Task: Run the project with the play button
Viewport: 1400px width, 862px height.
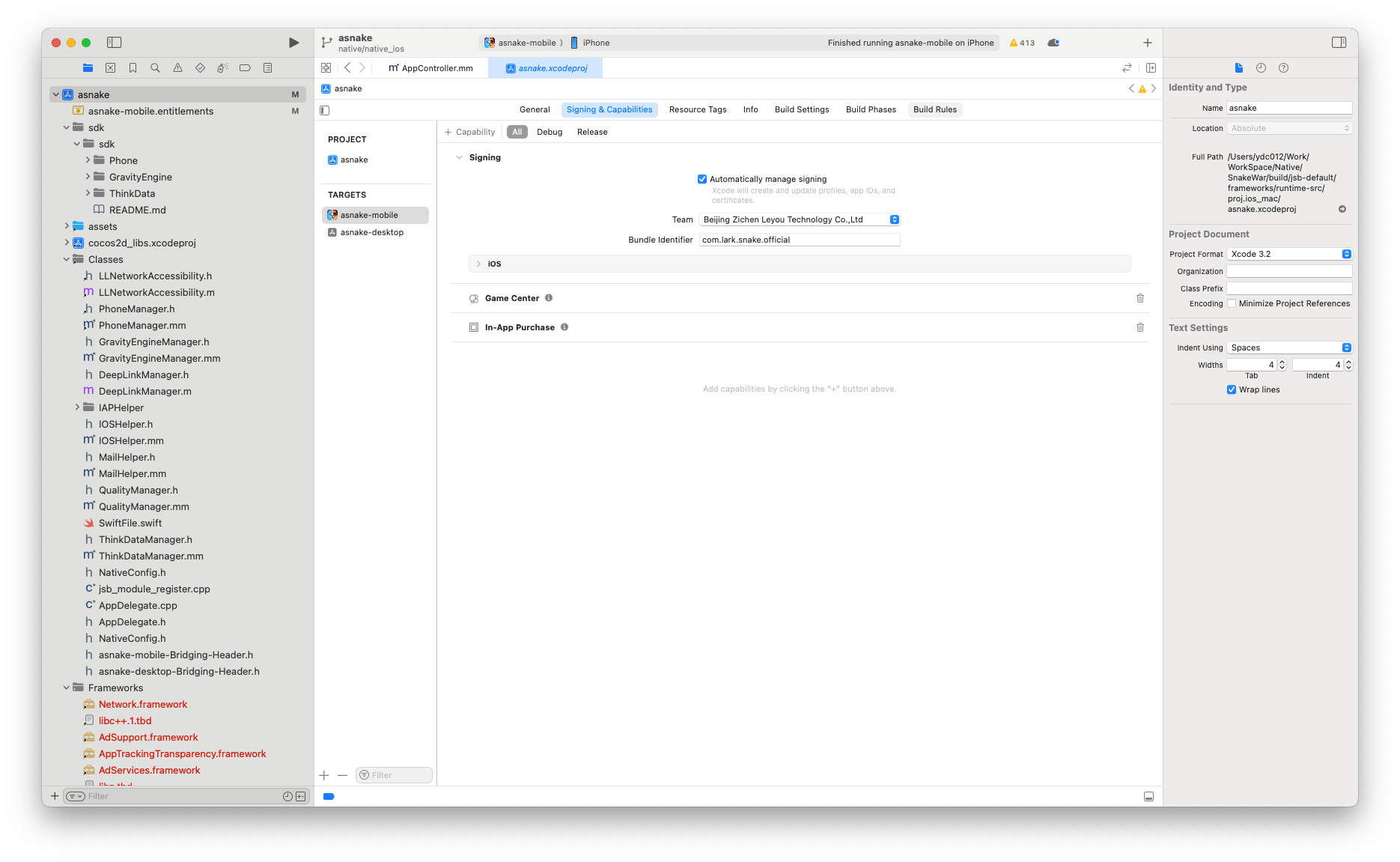Action: 293,43
